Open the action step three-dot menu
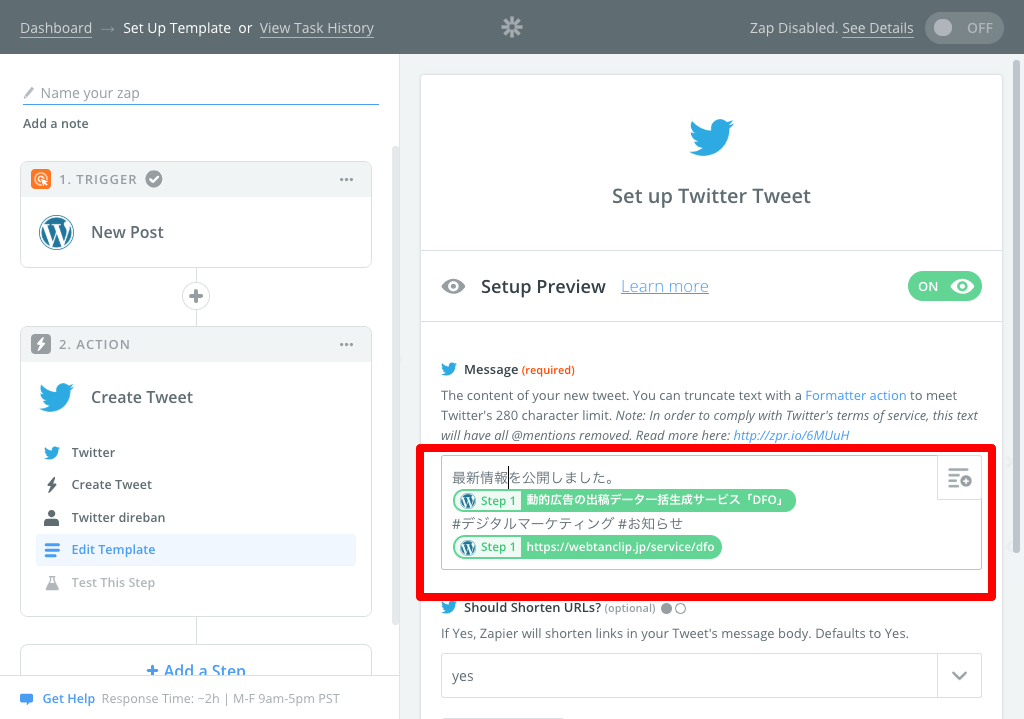Image resolution: width=1024 pixels, height=719 pixels. [x=346, y=345]
